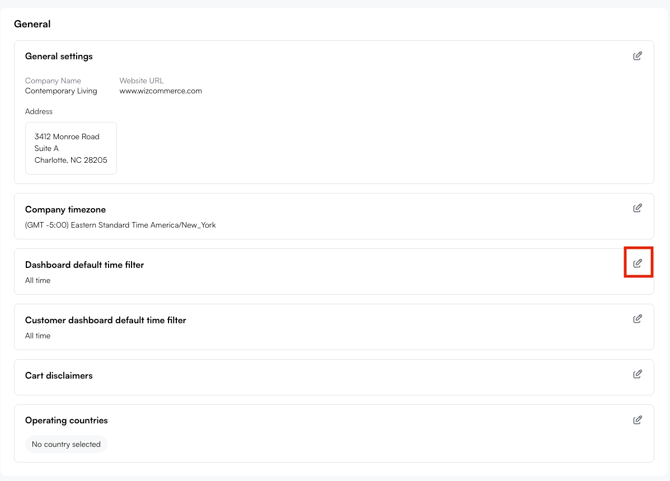Open the www.wizcommerce.com website URL
This screenshot has height=481, width=670.
point(160,91)
